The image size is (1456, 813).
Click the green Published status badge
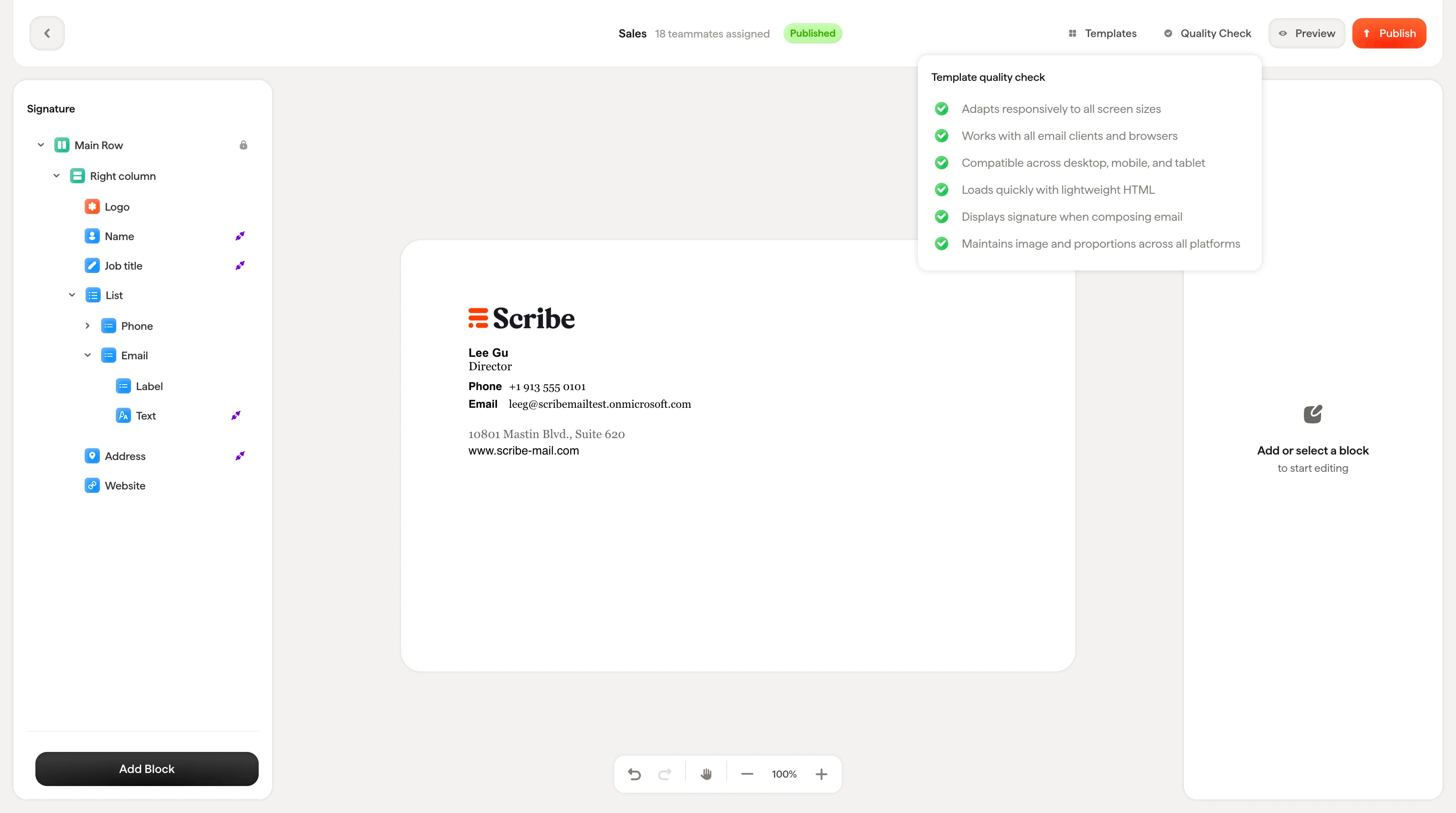[x=812, y=33]
